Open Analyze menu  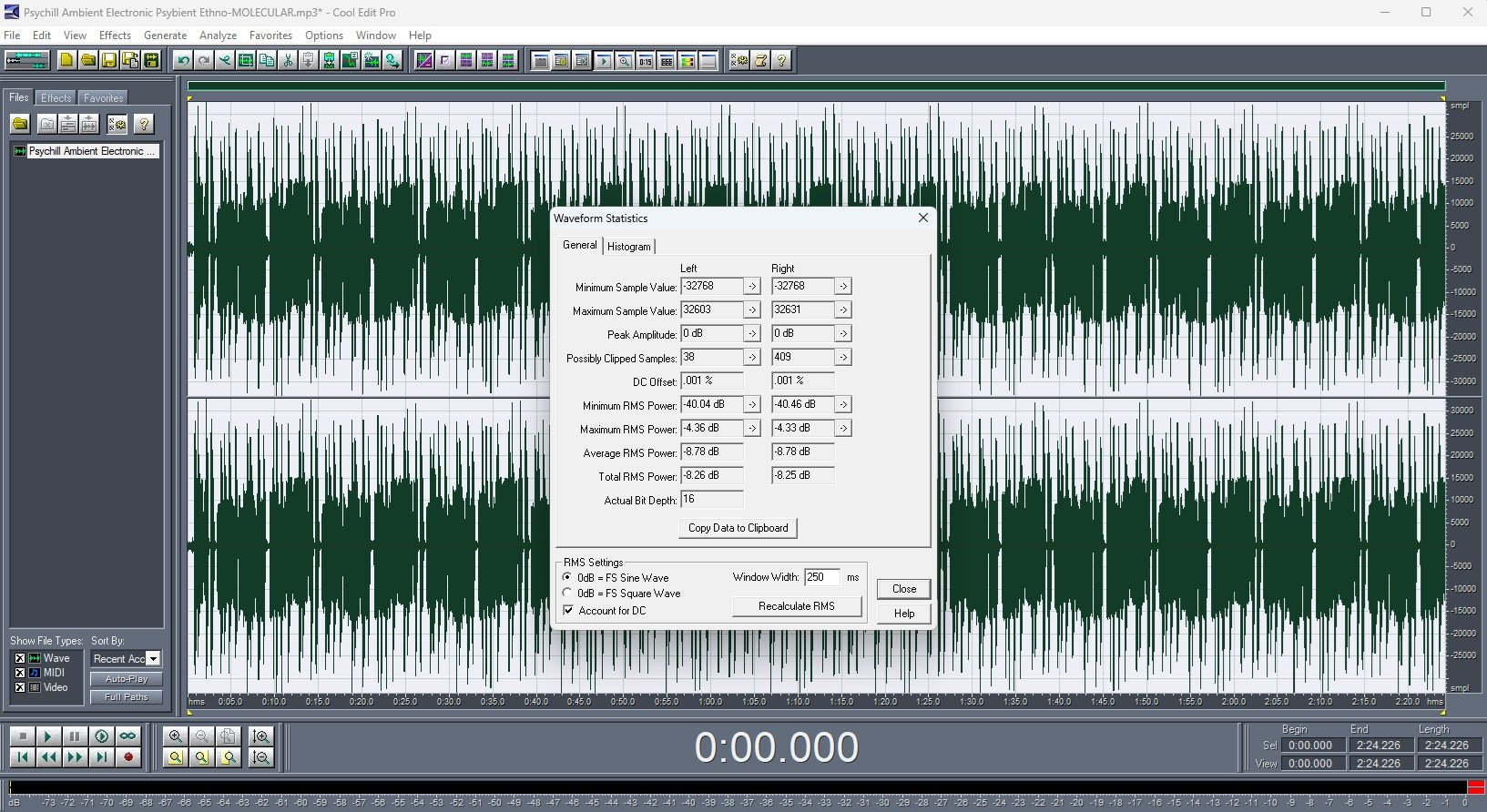coord(218,36)
